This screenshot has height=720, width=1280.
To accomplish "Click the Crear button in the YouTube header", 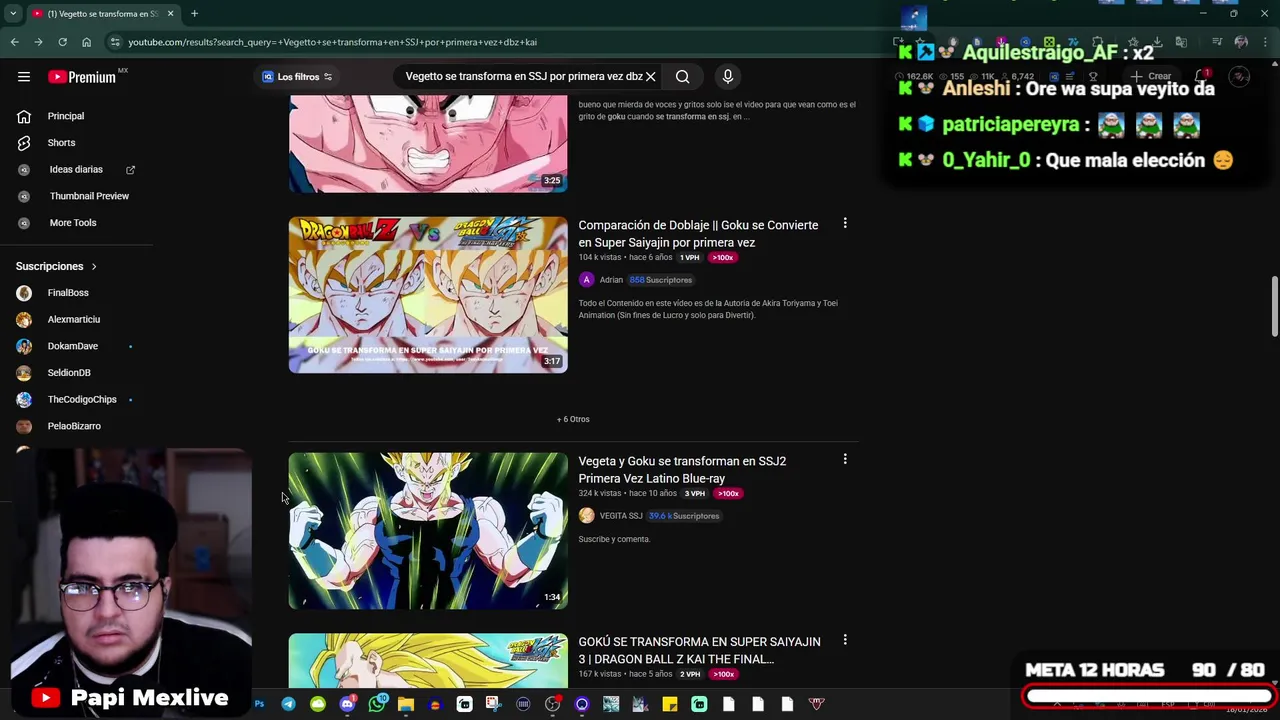I will (1152, 76).
